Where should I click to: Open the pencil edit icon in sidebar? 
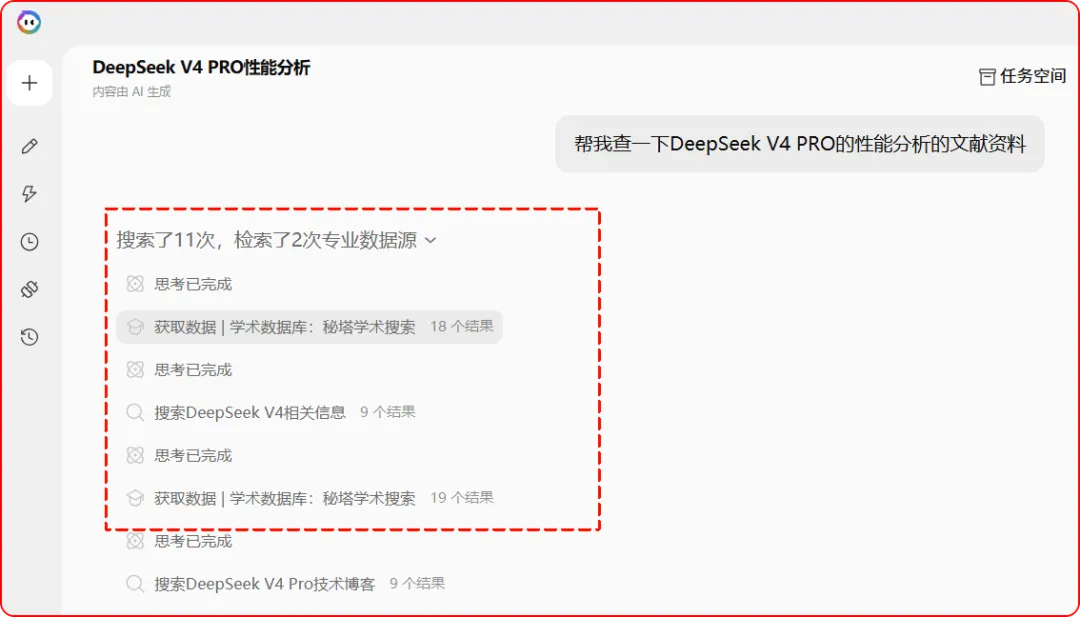click(x=30, y=146)
